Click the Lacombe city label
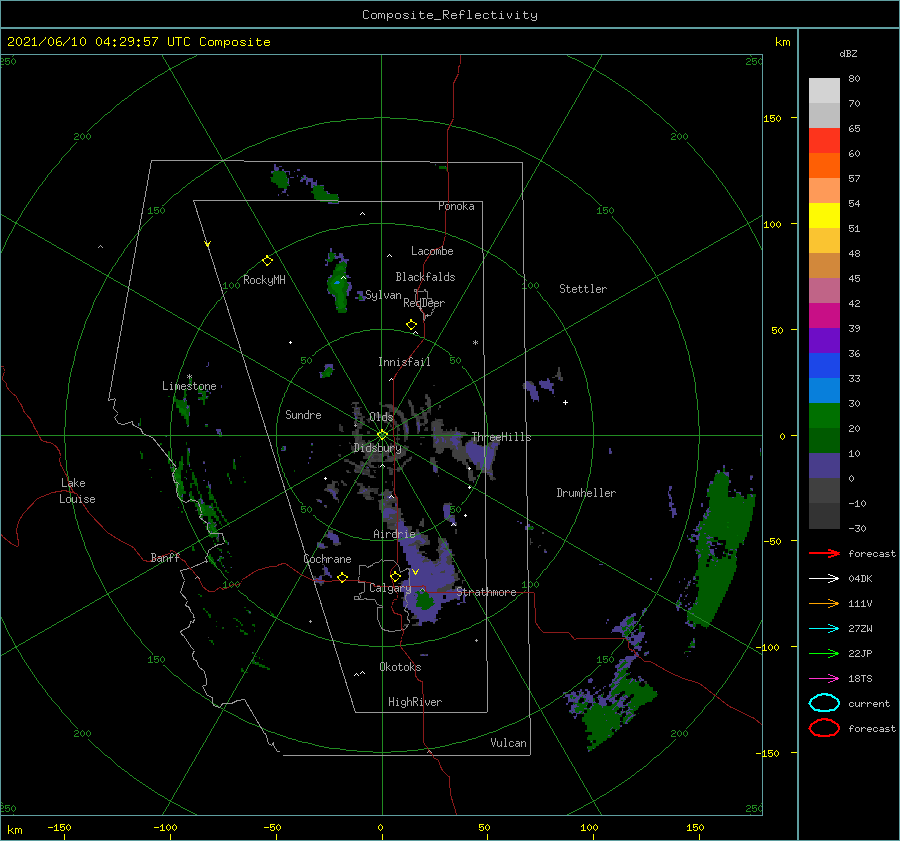Viewport: 900px width, 841px height. 432,251
